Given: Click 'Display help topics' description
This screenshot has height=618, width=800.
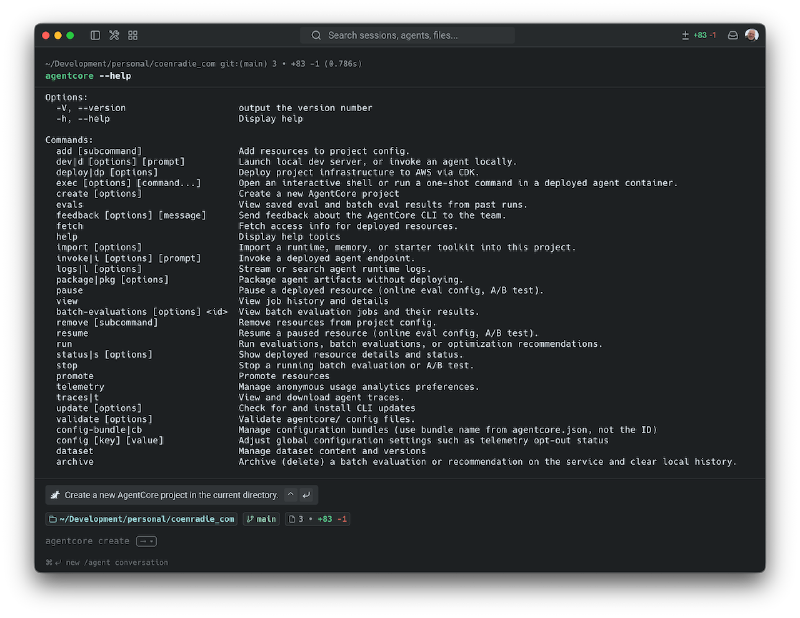Looking at the screenshot, I should pos(289,237).
